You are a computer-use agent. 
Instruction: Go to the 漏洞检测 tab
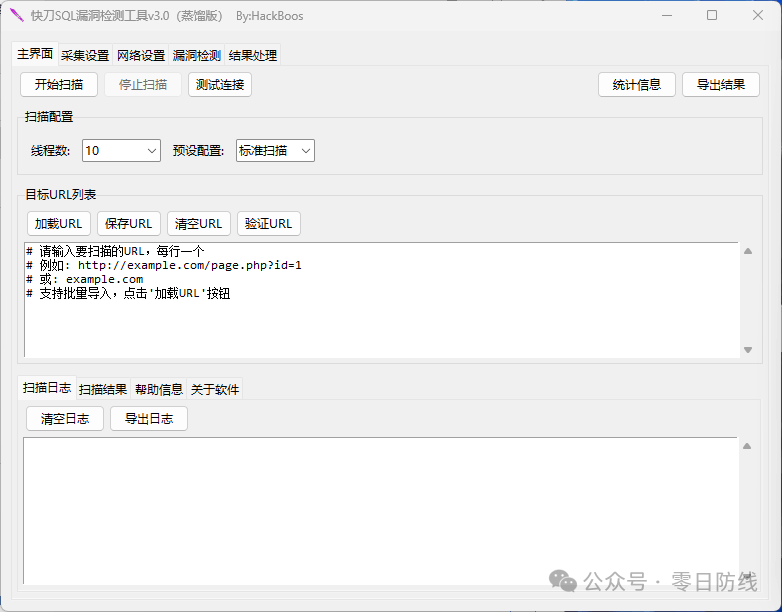coord(197,56)
